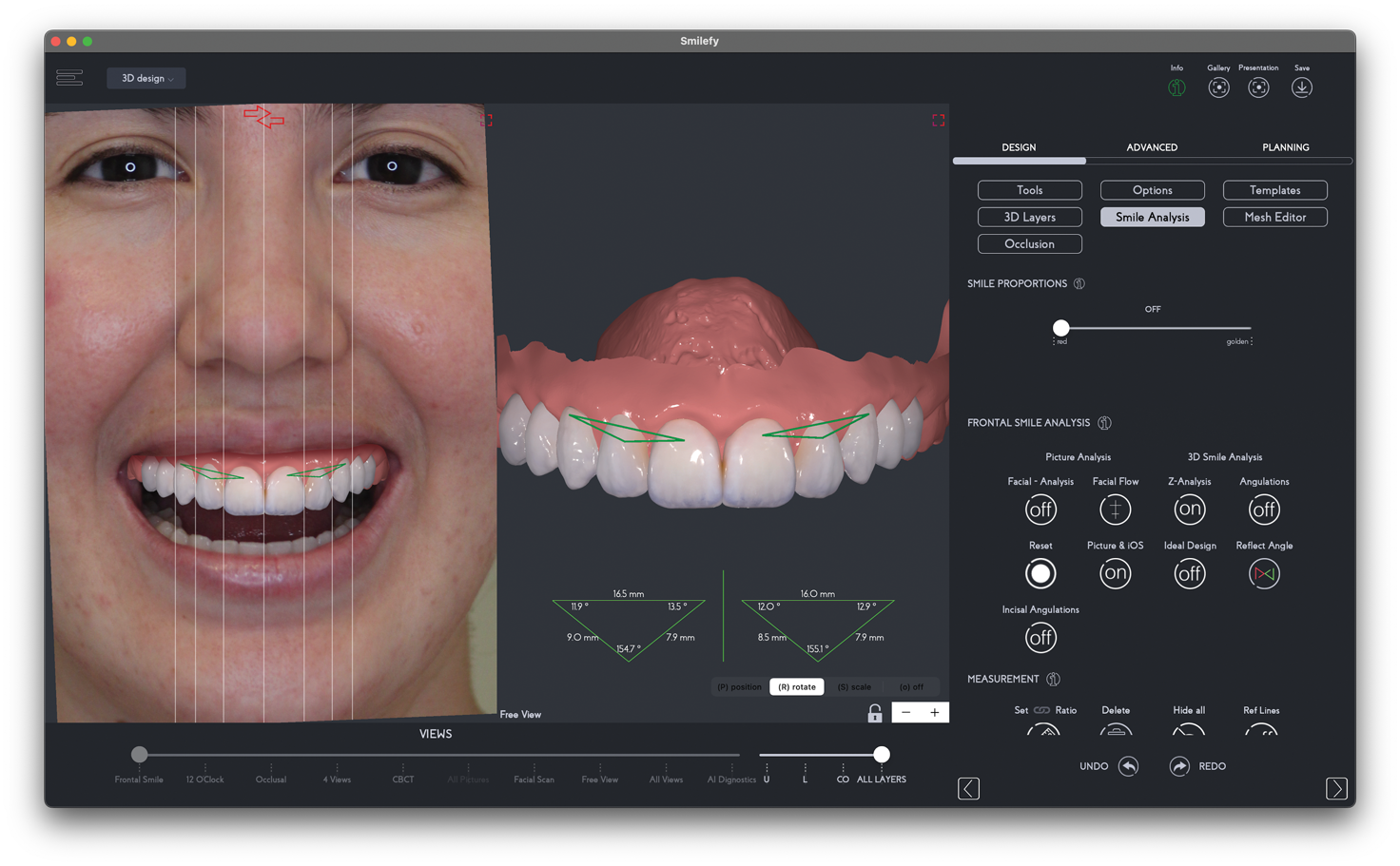Toggle Z-Analysis off
Image resolution: width=1400 pixels, height=866 pixels.
1189,510
